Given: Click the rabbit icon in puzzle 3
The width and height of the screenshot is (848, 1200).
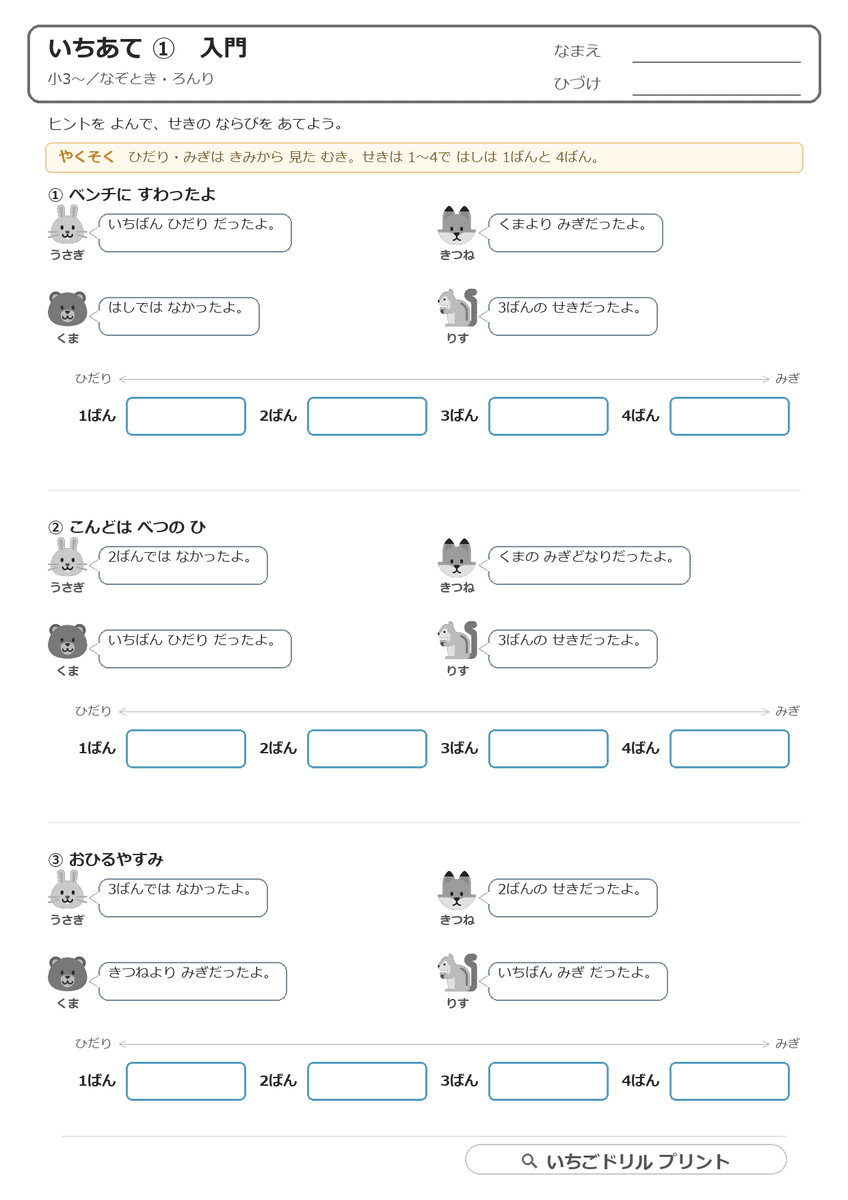Looking at the screenshot, I should click(x=67, y=890).
